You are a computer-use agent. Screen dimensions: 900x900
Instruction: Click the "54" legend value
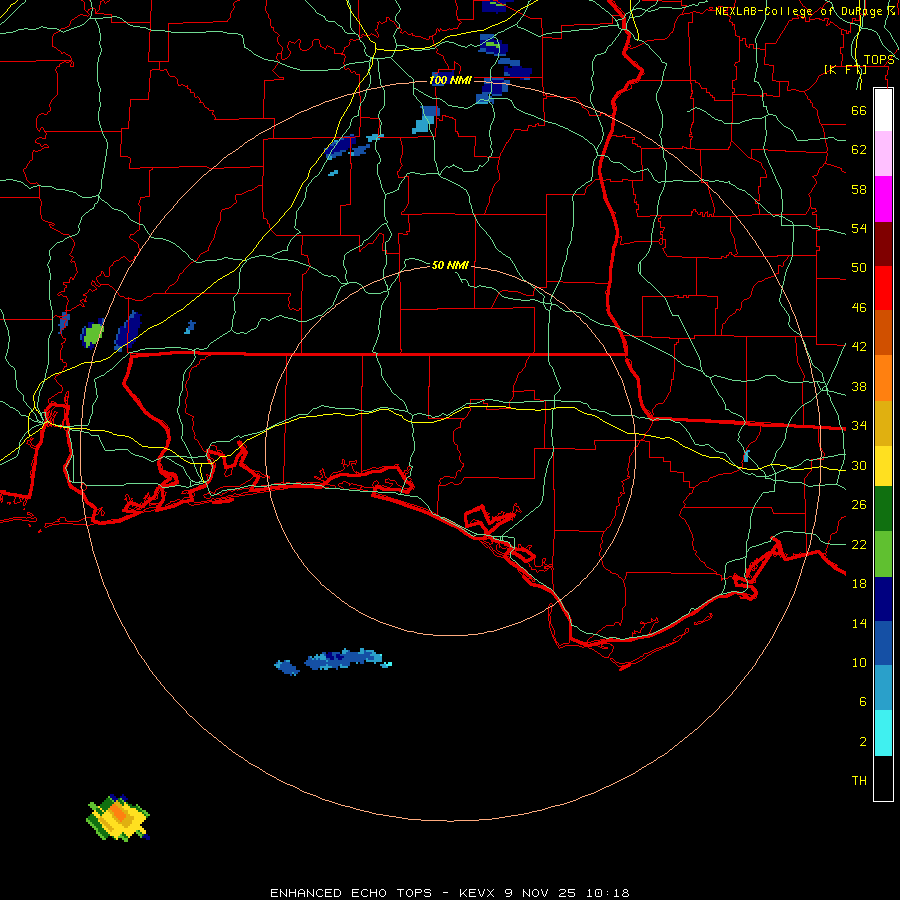pyautogui.click(x=859, y=228)
